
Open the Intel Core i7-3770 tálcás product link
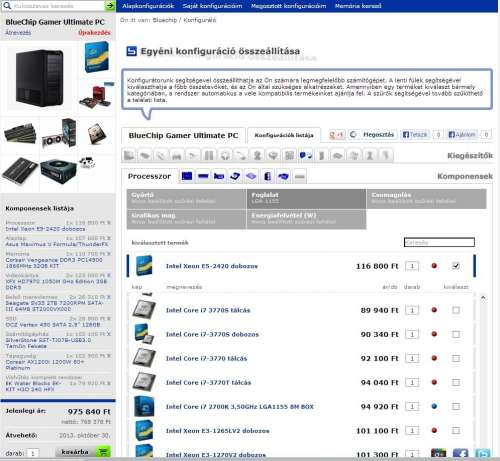(x=207, y=358)
